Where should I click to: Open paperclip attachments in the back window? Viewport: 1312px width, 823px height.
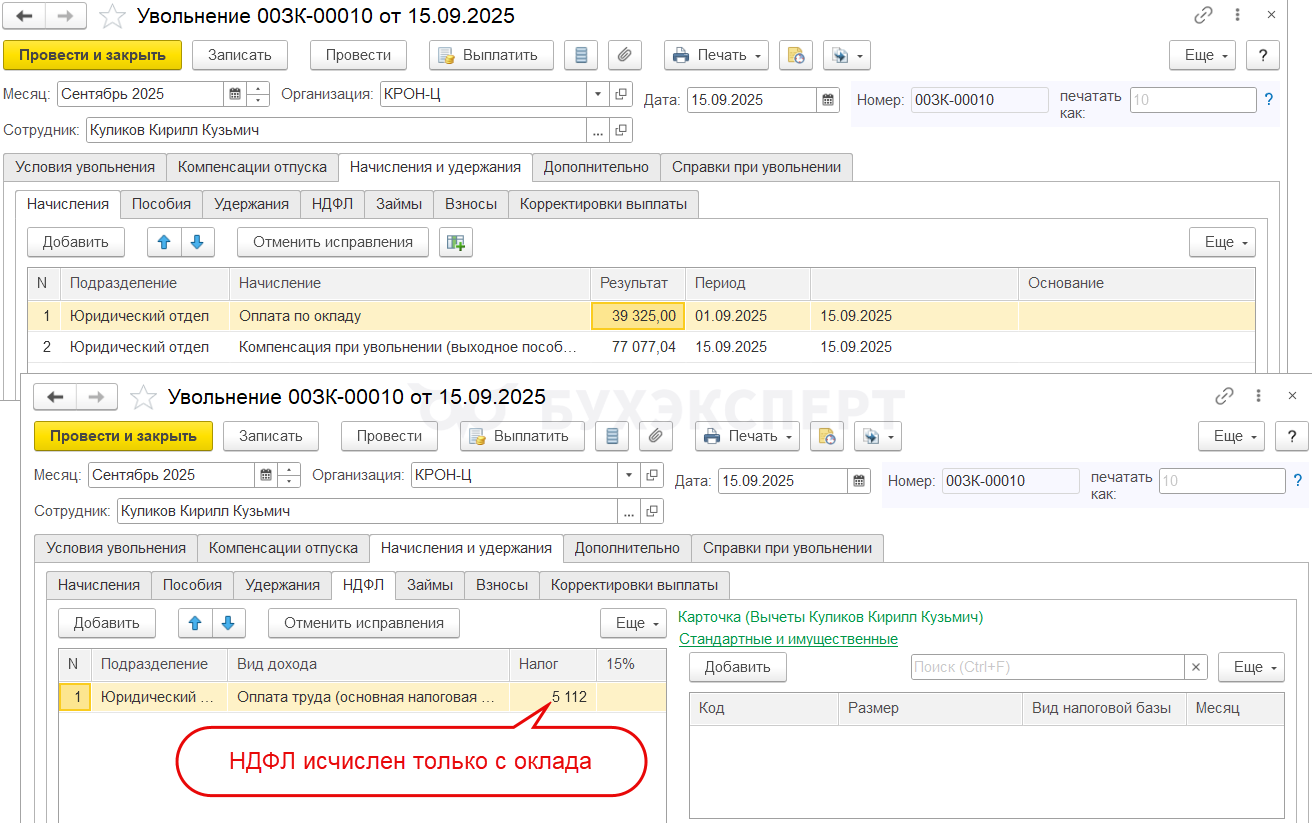624,55
